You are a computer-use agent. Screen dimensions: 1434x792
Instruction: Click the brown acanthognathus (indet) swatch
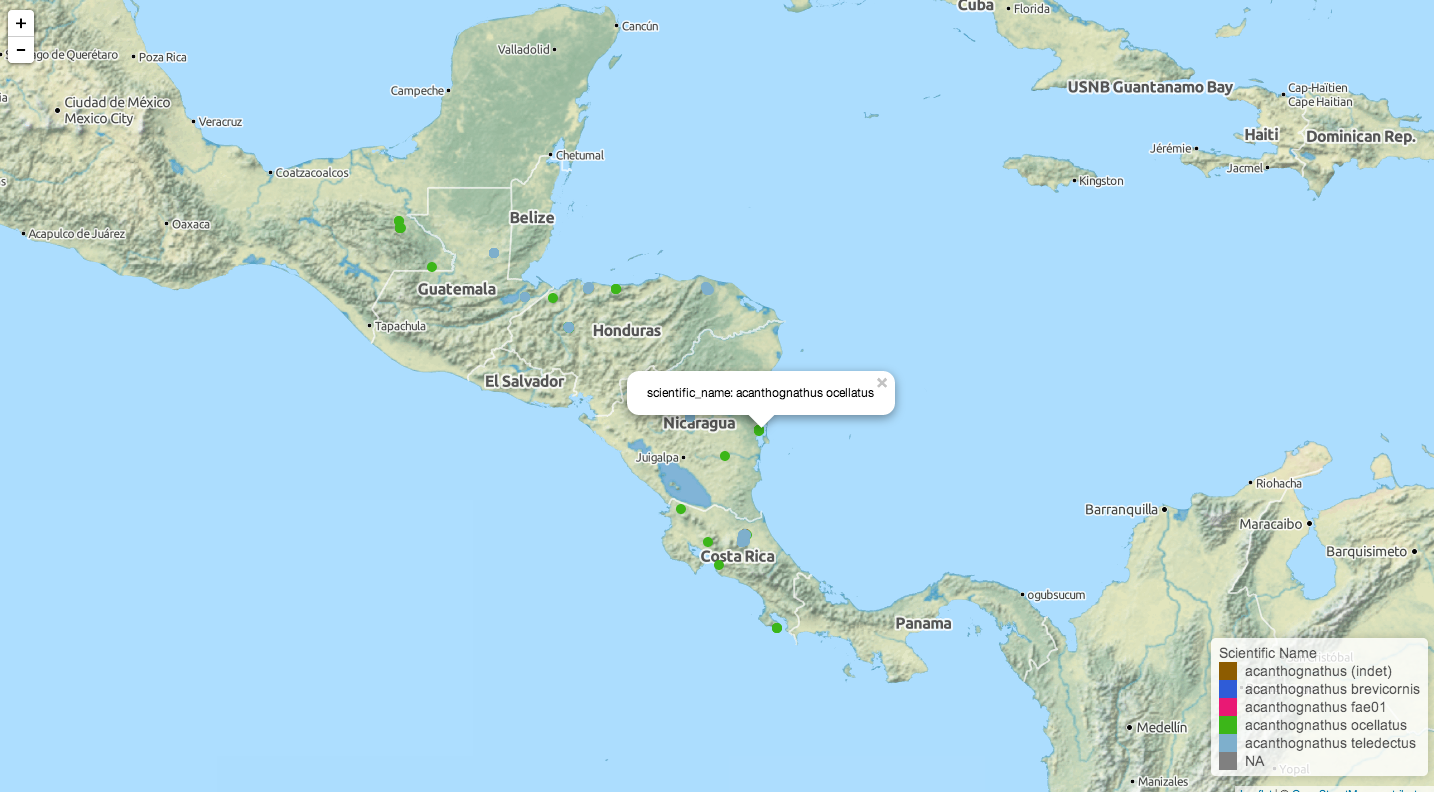[1227, 671]
